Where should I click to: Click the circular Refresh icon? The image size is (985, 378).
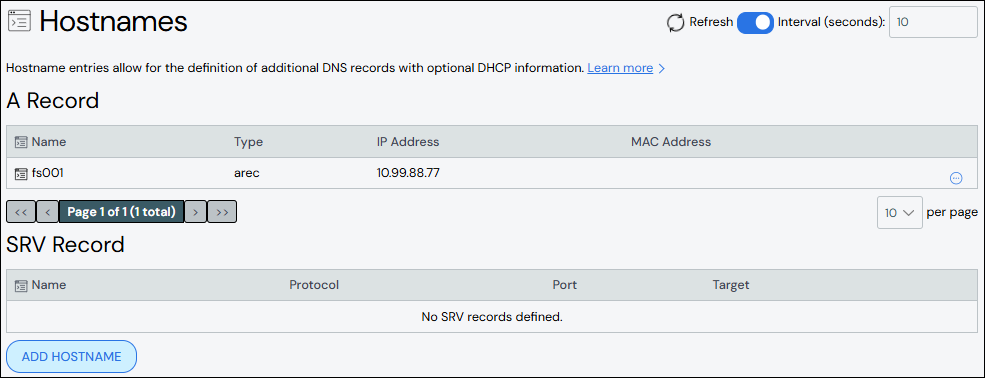[x=675, y=23]
